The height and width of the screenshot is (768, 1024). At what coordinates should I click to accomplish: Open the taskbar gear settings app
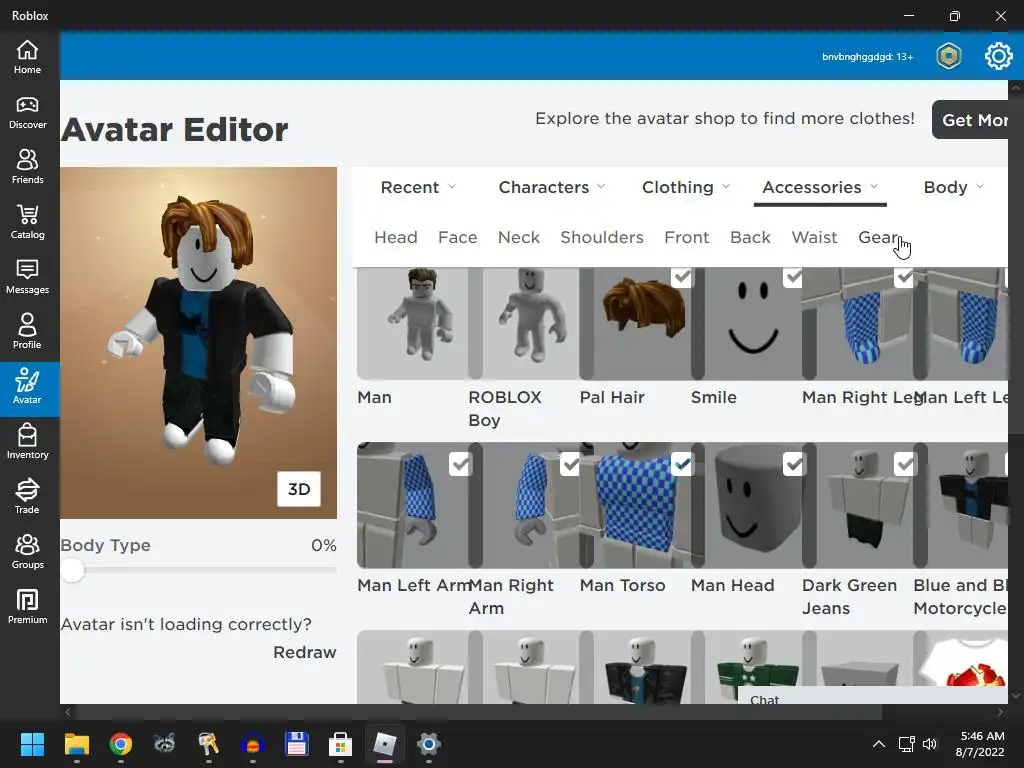pyautogui.click(x=428, y=744)
